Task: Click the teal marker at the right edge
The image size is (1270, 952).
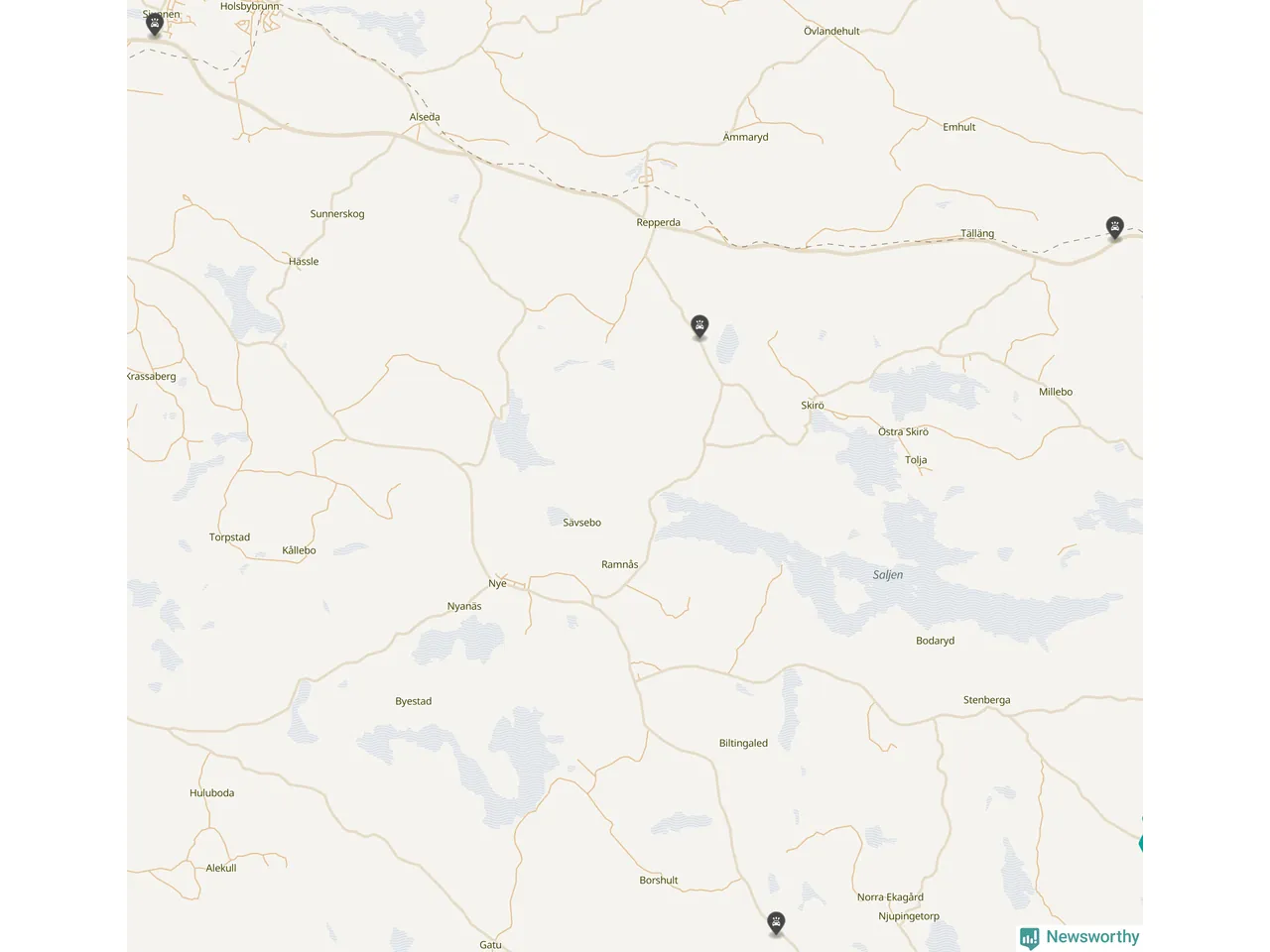Action: (x=1141, y=843)
